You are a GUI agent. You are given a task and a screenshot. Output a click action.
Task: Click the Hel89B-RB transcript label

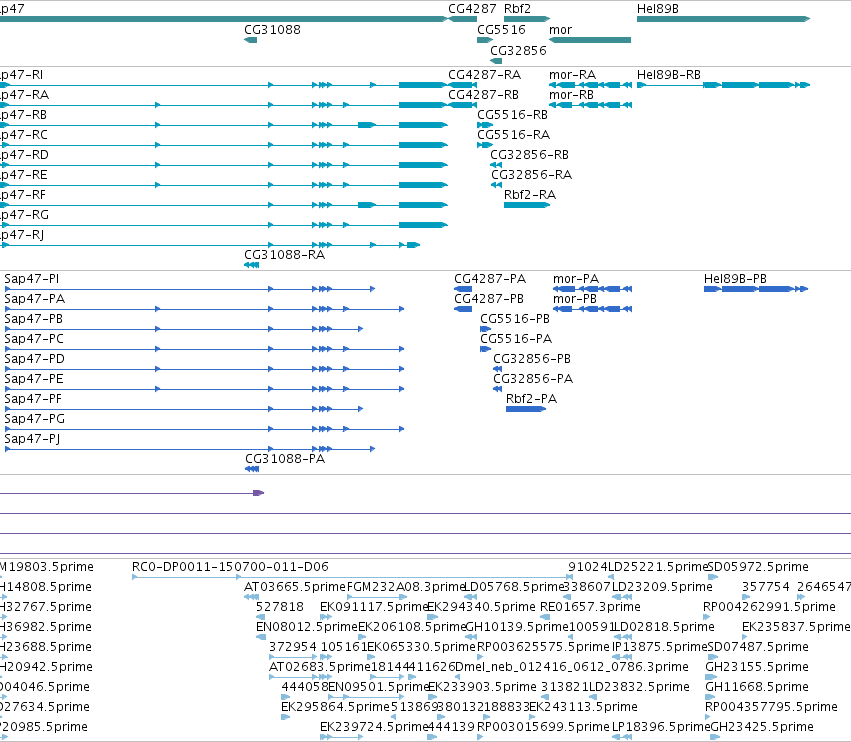[x=669, y=74]
